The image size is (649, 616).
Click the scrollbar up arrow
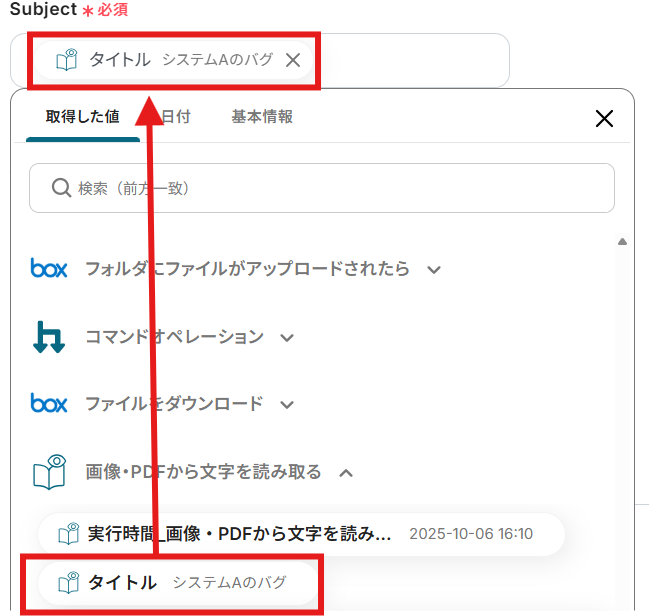coord(622,242)
